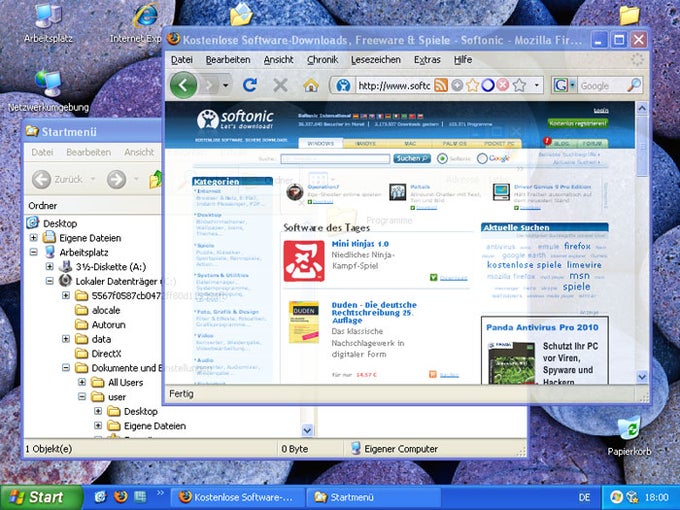Expand the Eigene Dateien node under Desktop
The width and height of the screenshot is (680, 510).
coord(33,238)
